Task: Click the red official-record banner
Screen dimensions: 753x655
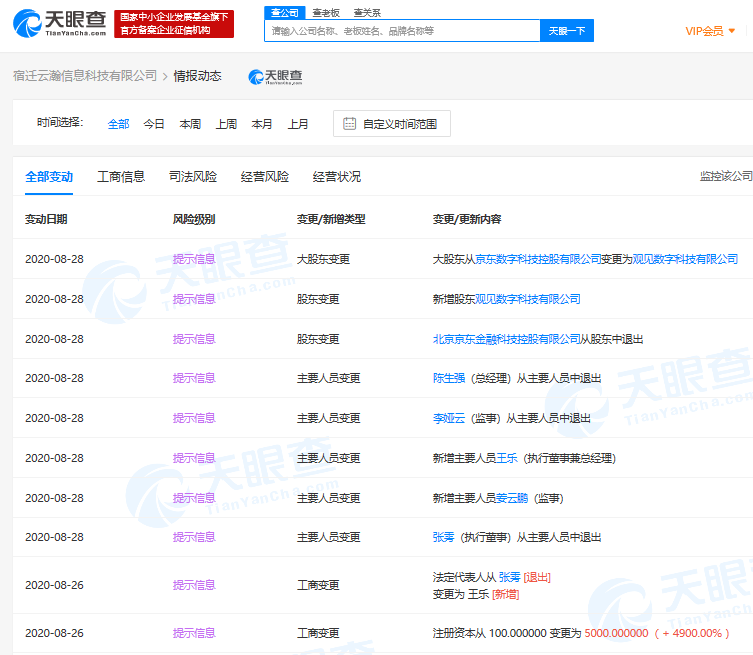Action: 174,24
